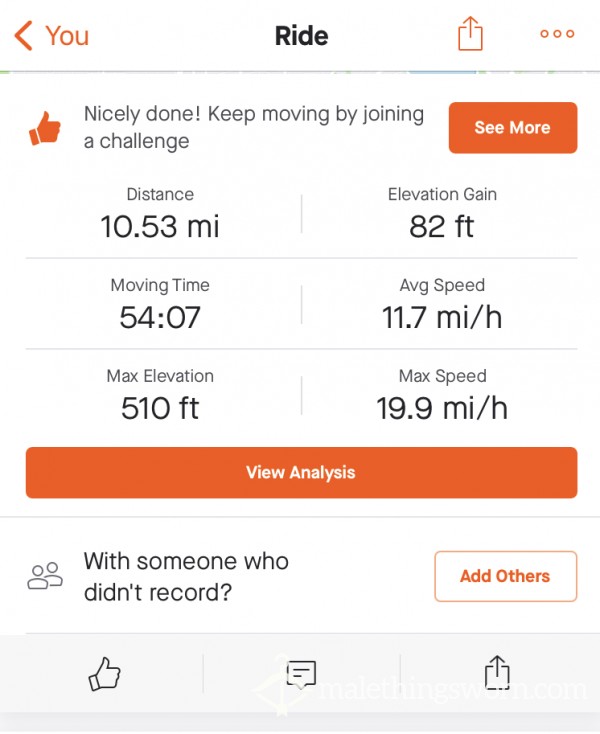
Task: Tap the Avg Speed 11.7 mi/h stat
Action: tap(442, 305)
